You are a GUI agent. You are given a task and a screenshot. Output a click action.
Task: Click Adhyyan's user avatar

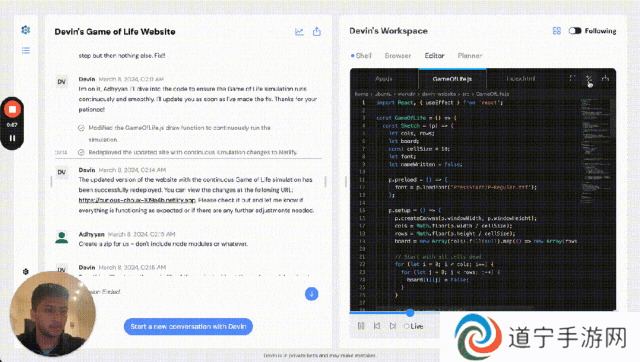(x=62, y=238)
